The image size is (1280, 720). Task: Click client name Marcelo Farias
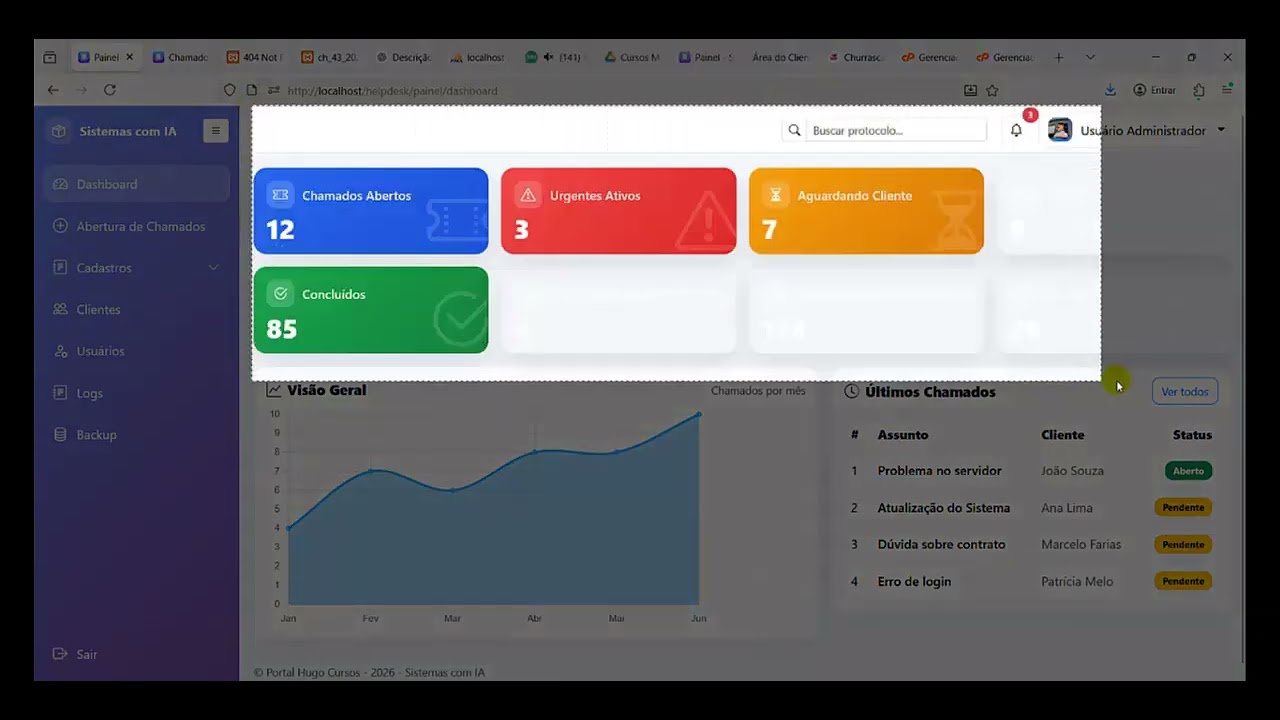coord(1079,545)
